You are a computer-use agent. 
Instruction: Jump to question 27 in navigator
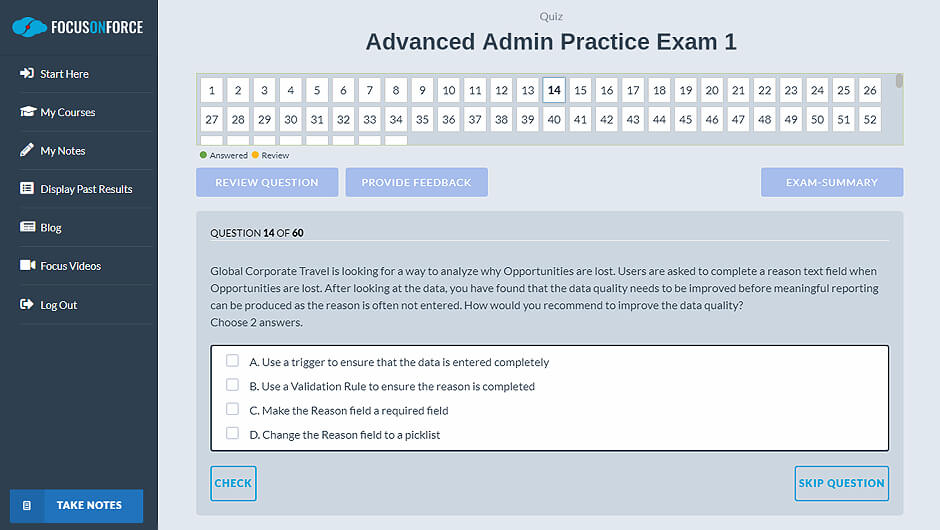point(211,120)
